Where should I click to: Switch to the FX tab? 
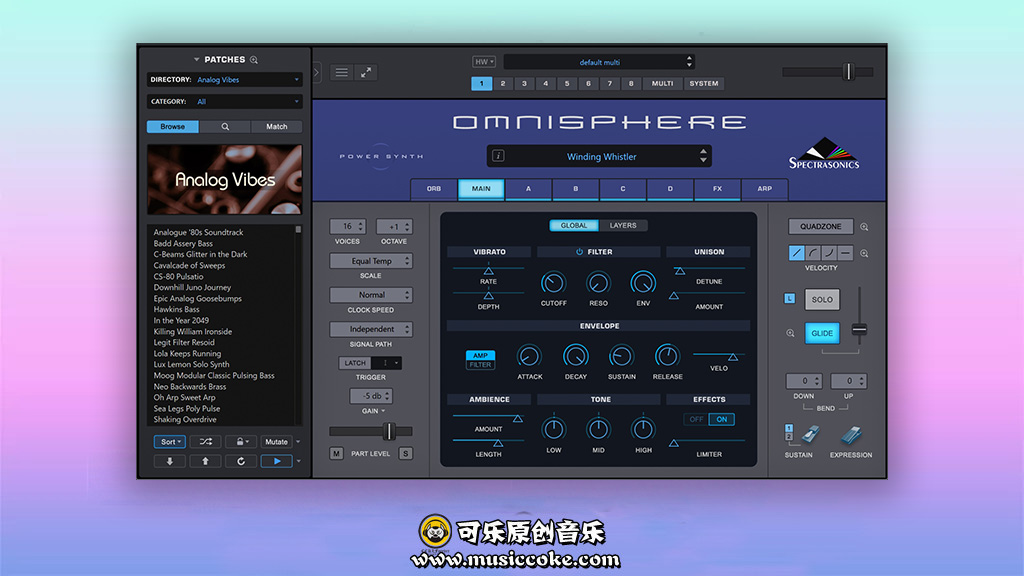(717, 189)
